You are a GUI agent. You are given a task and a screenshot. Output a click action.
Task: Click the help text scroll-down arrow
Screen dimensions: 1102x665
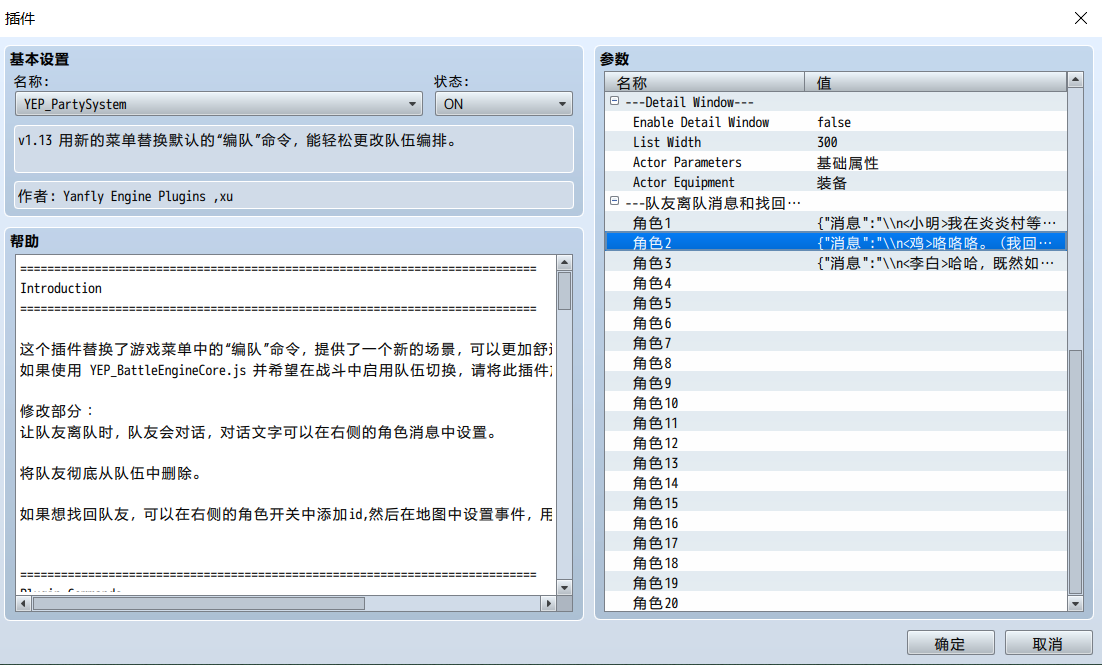click(564, 587)
